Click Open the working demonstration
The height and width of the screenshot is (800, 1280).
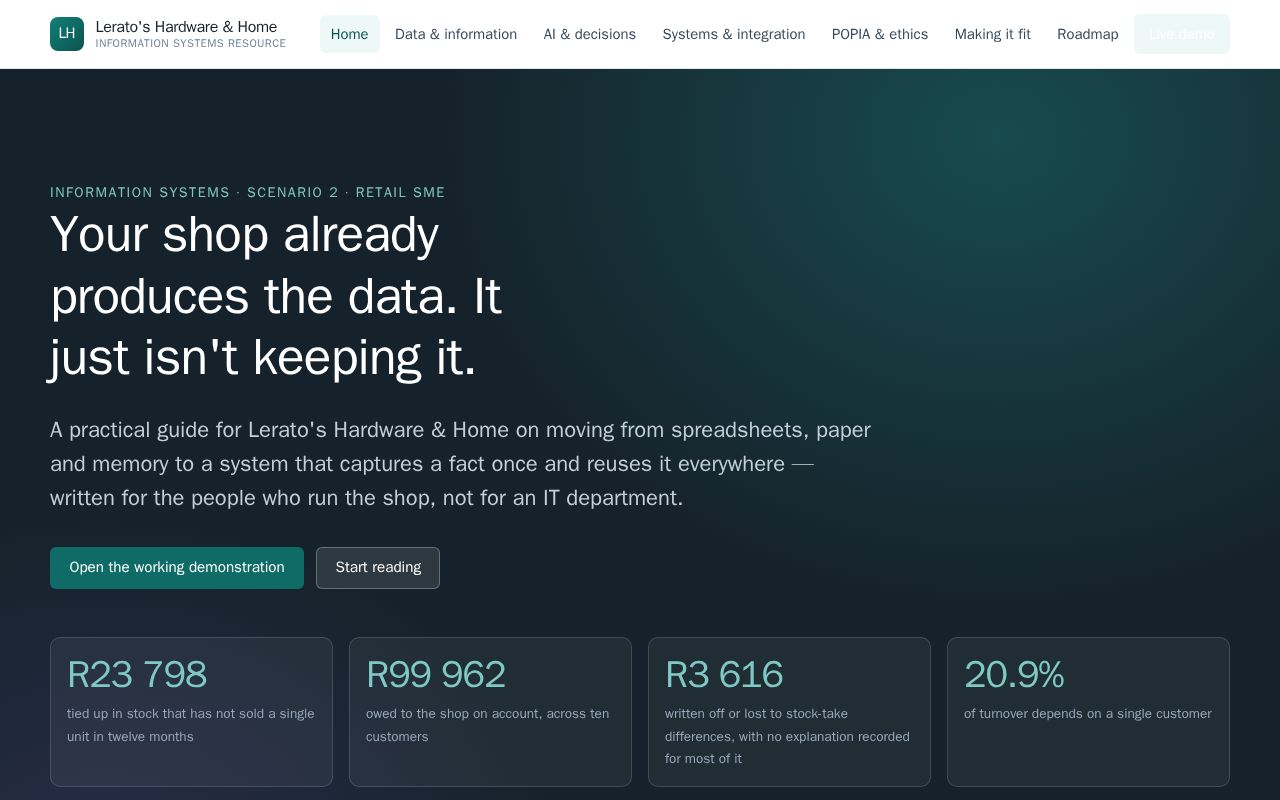(177, 568)
